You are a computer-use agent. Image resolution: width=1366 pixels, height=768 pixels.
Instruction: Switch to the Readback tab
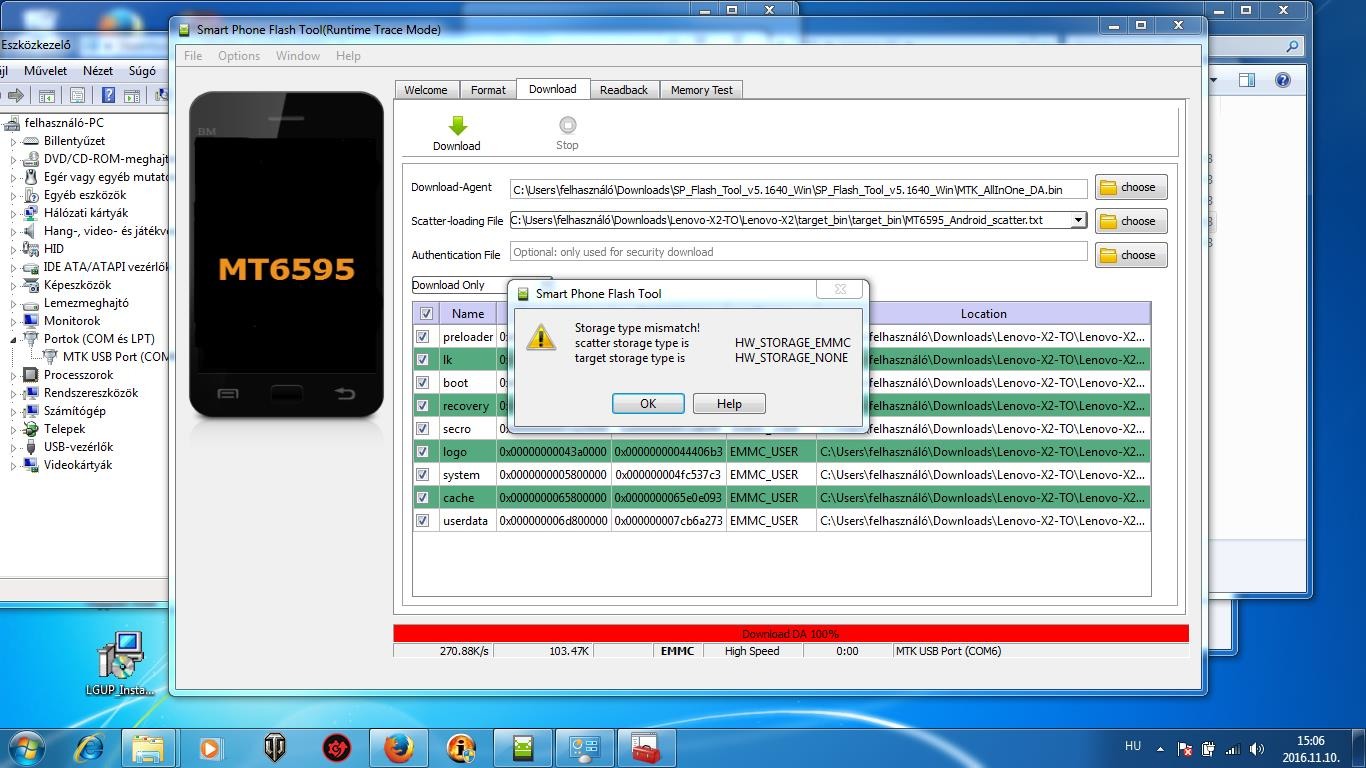[624, 90]
